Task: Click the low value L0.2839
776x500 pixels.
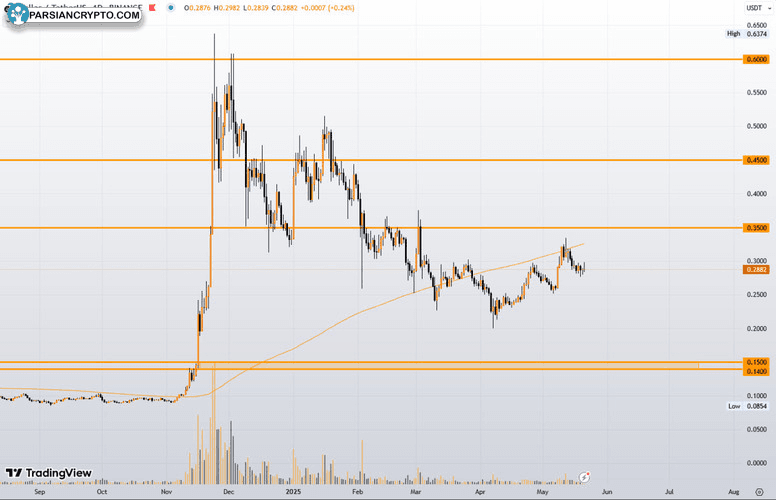Action: [254, 8]
